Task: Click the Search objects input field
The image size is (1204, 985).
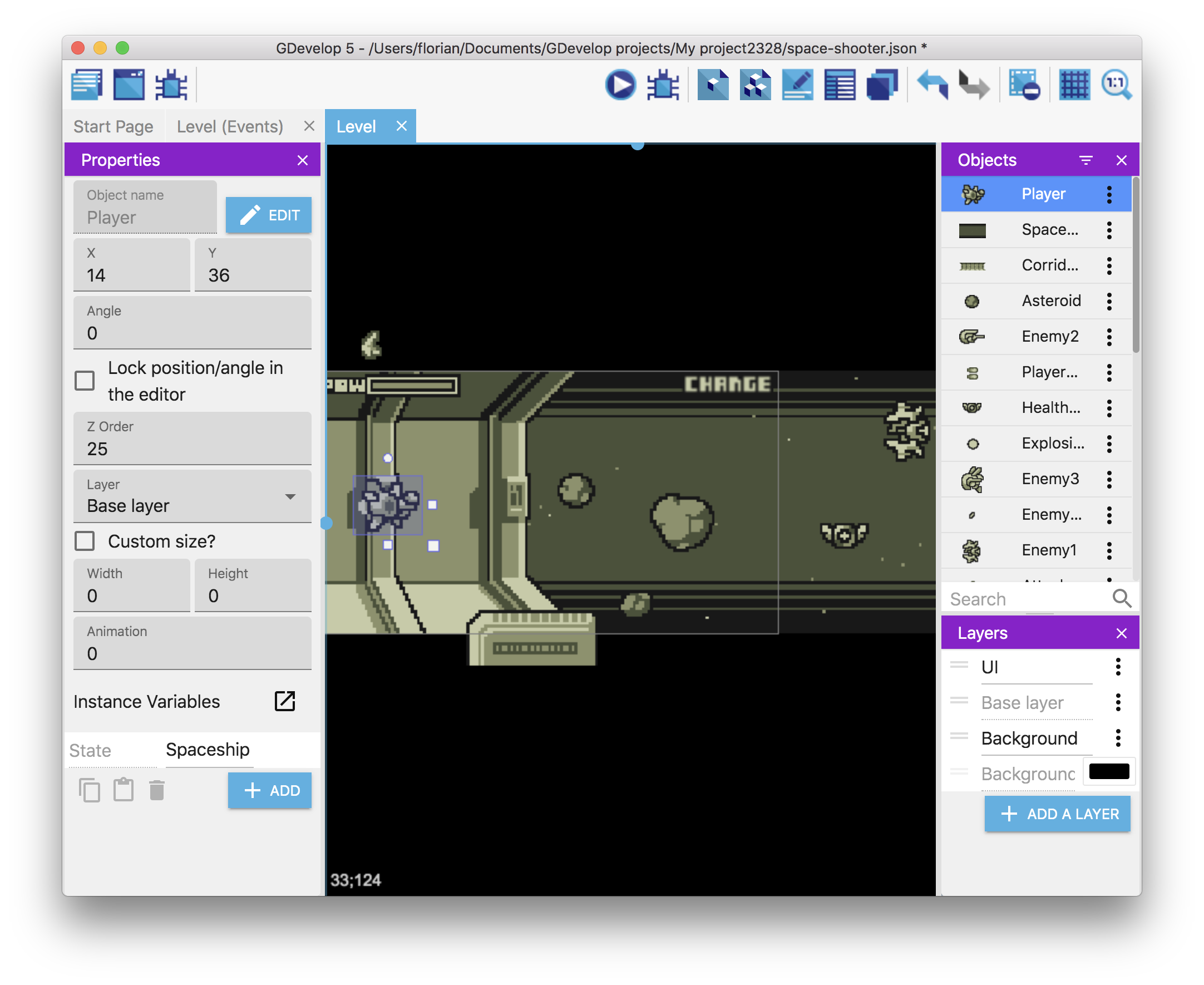Action: click(1040, 597)
